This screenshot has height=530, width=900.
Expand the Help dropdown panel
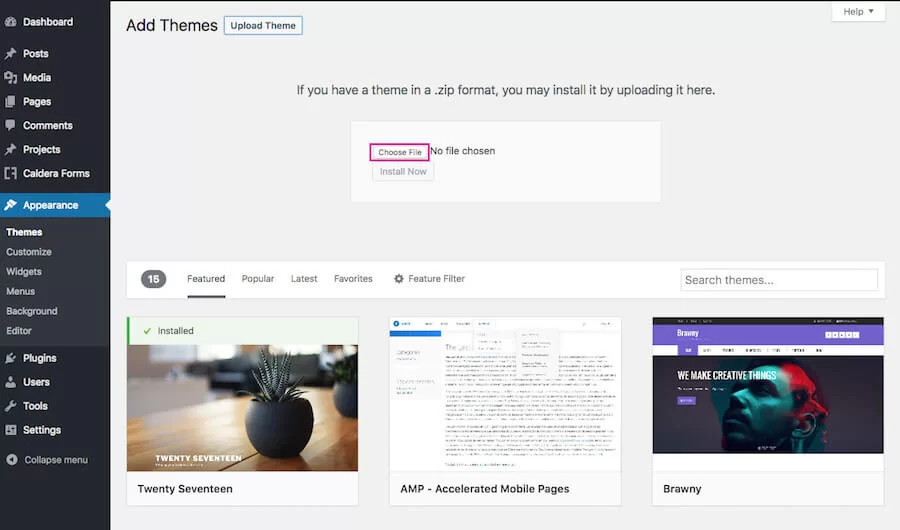(x=858, y=12)
